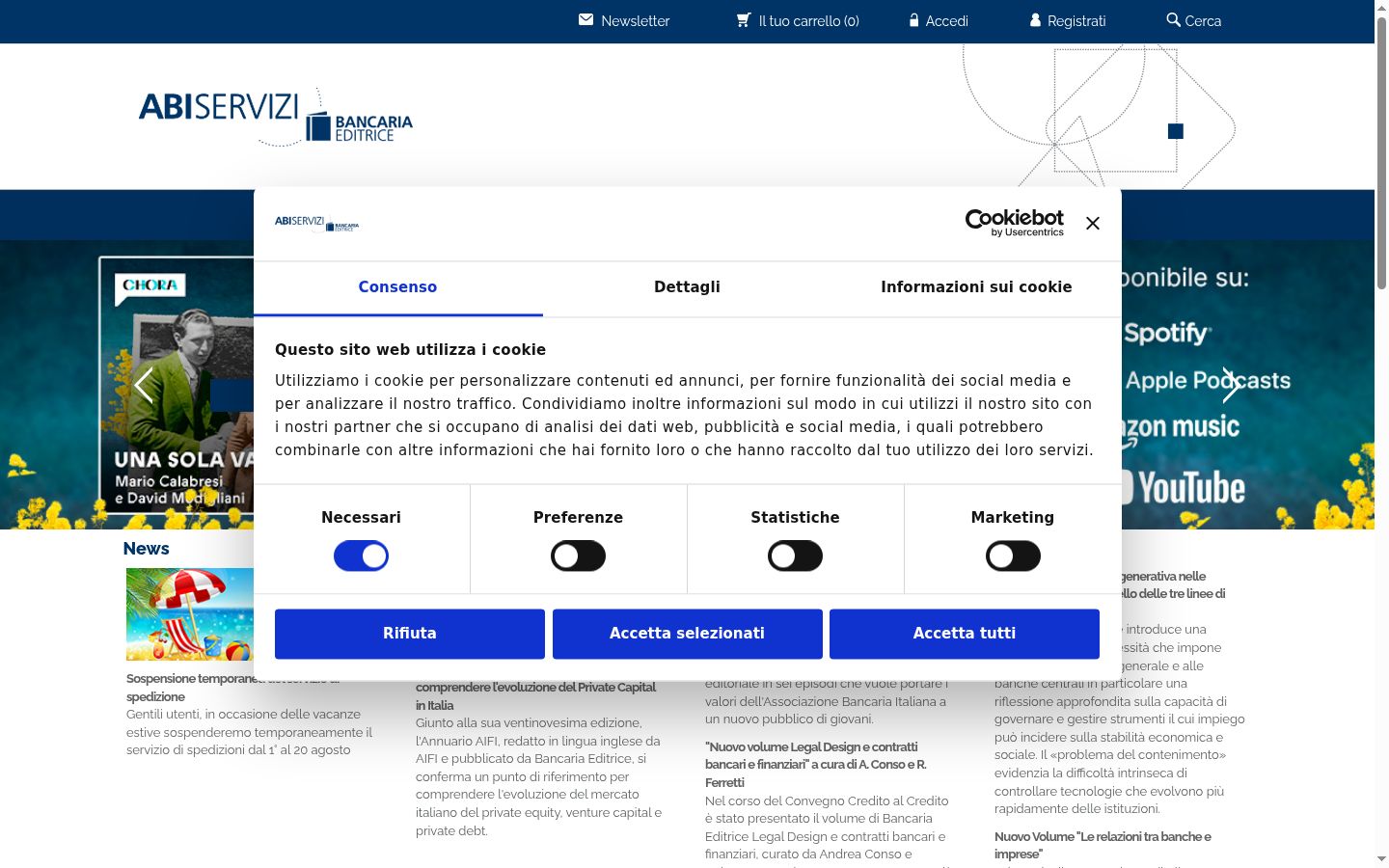
Task: Enable the Statistiche cookie switch
Action: pos(795,556)
